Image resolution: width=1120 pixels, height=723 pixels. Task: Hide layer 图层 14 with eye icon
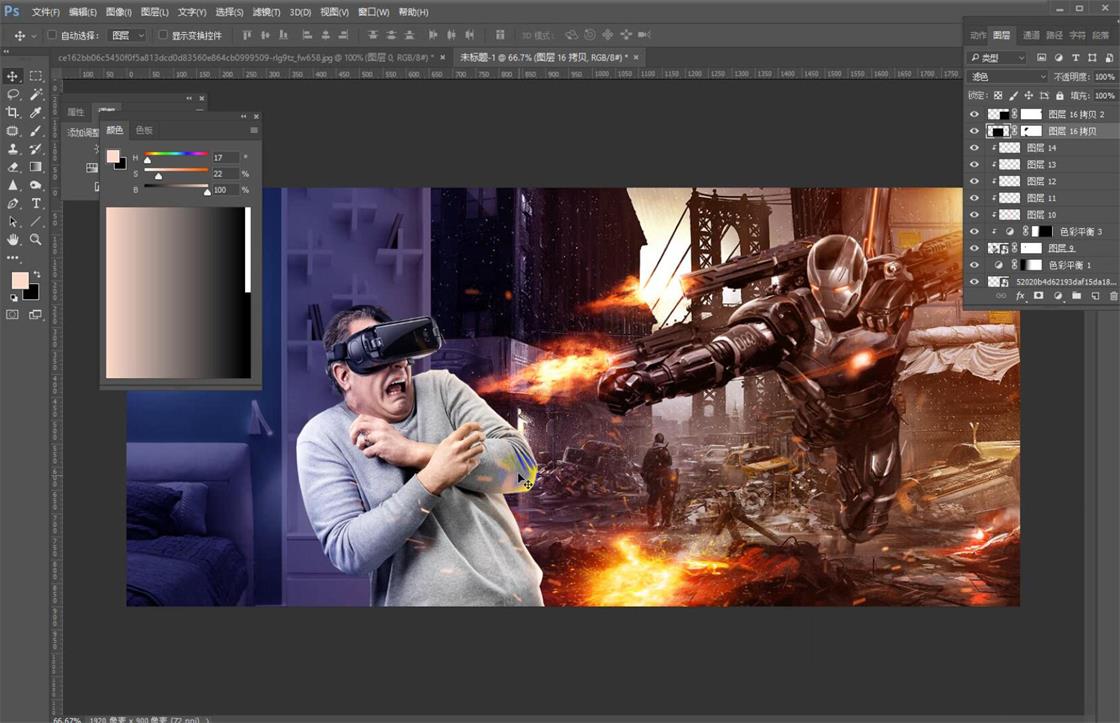pyautogui.click(x=974, y=148)
